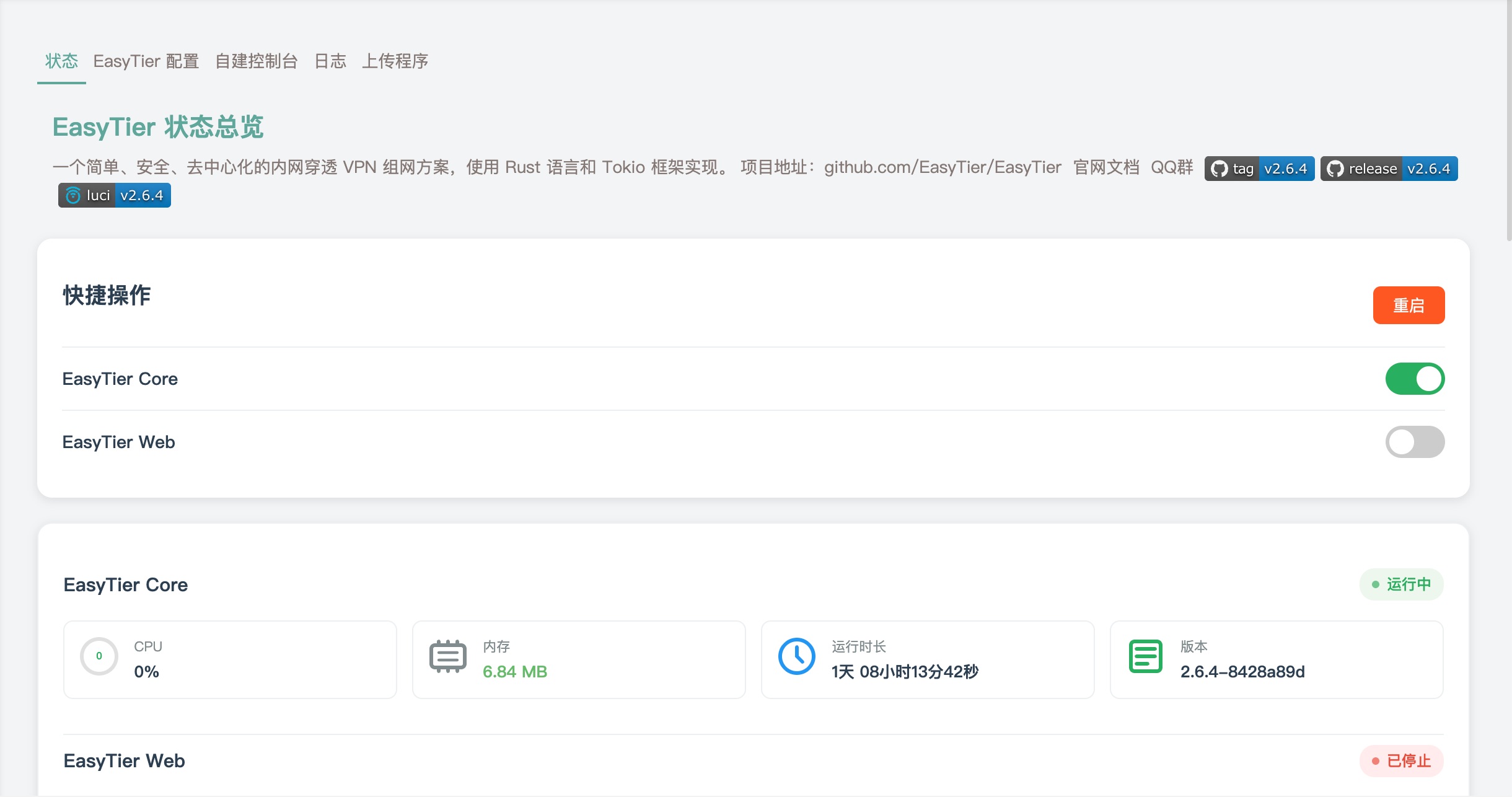Click the CPU circular gauge icon
This screenshot has width=1512, height=797.
[99, 656]
